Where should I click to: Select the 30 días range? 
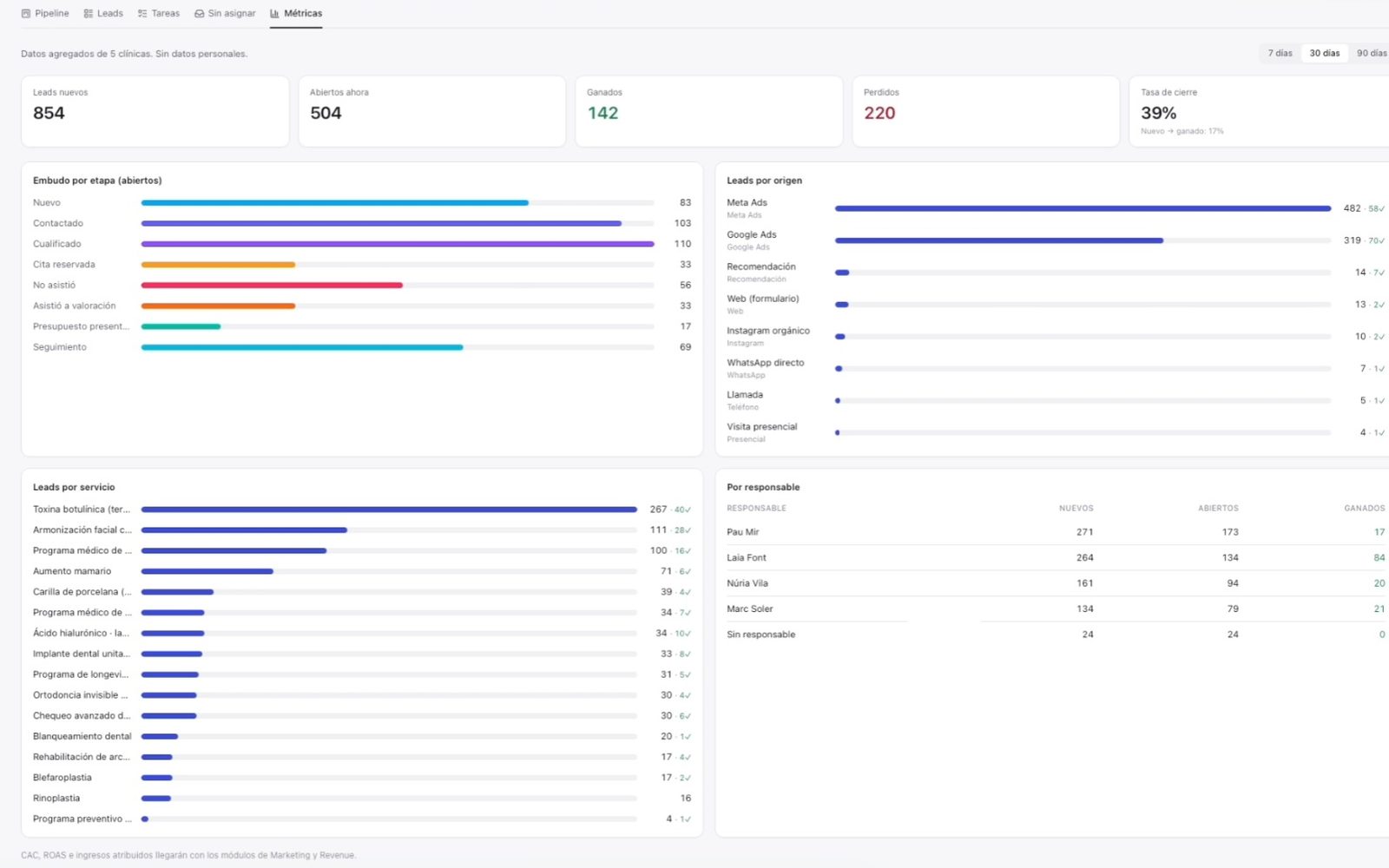point(1324,53)
